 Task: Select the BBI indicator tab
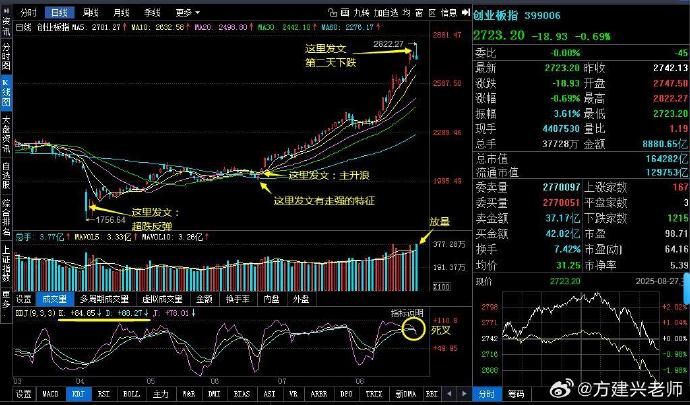click(432, 394)
